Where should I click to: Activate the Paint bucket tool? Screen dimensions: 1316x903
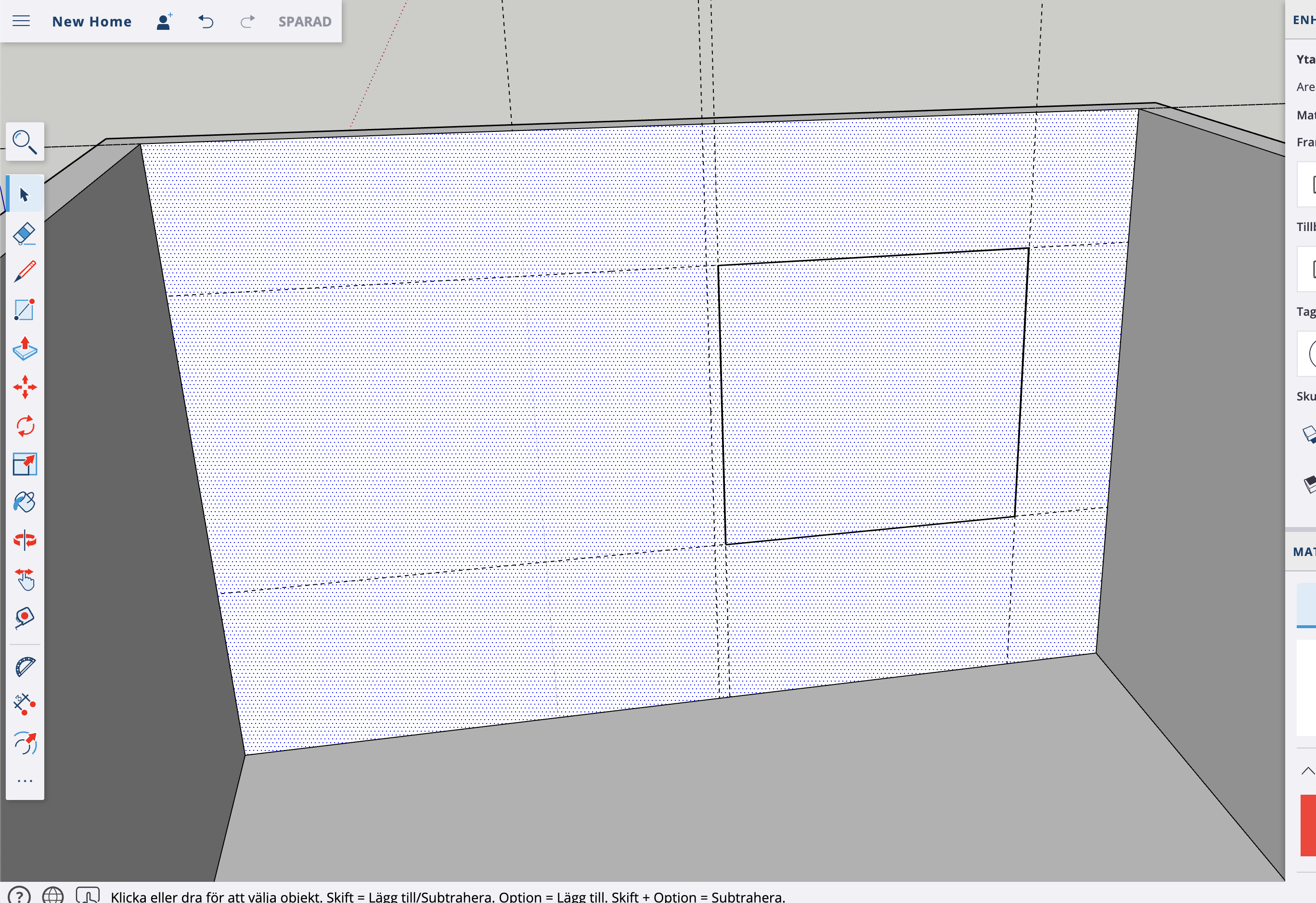[25, 502]
